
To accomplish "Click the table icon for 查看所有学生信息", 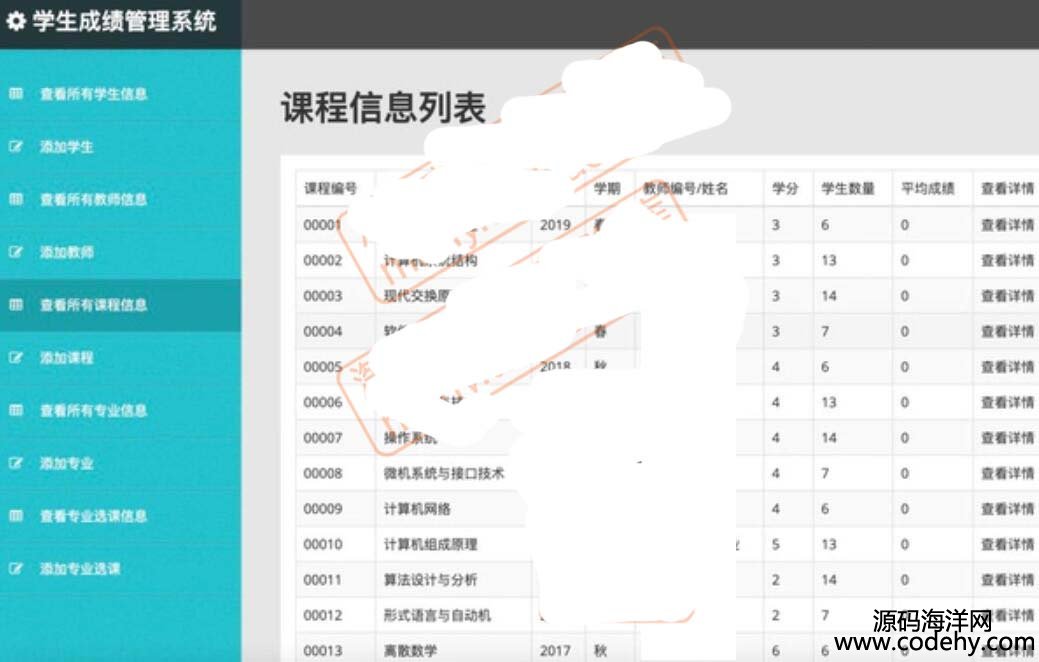I will click(16, 93).
